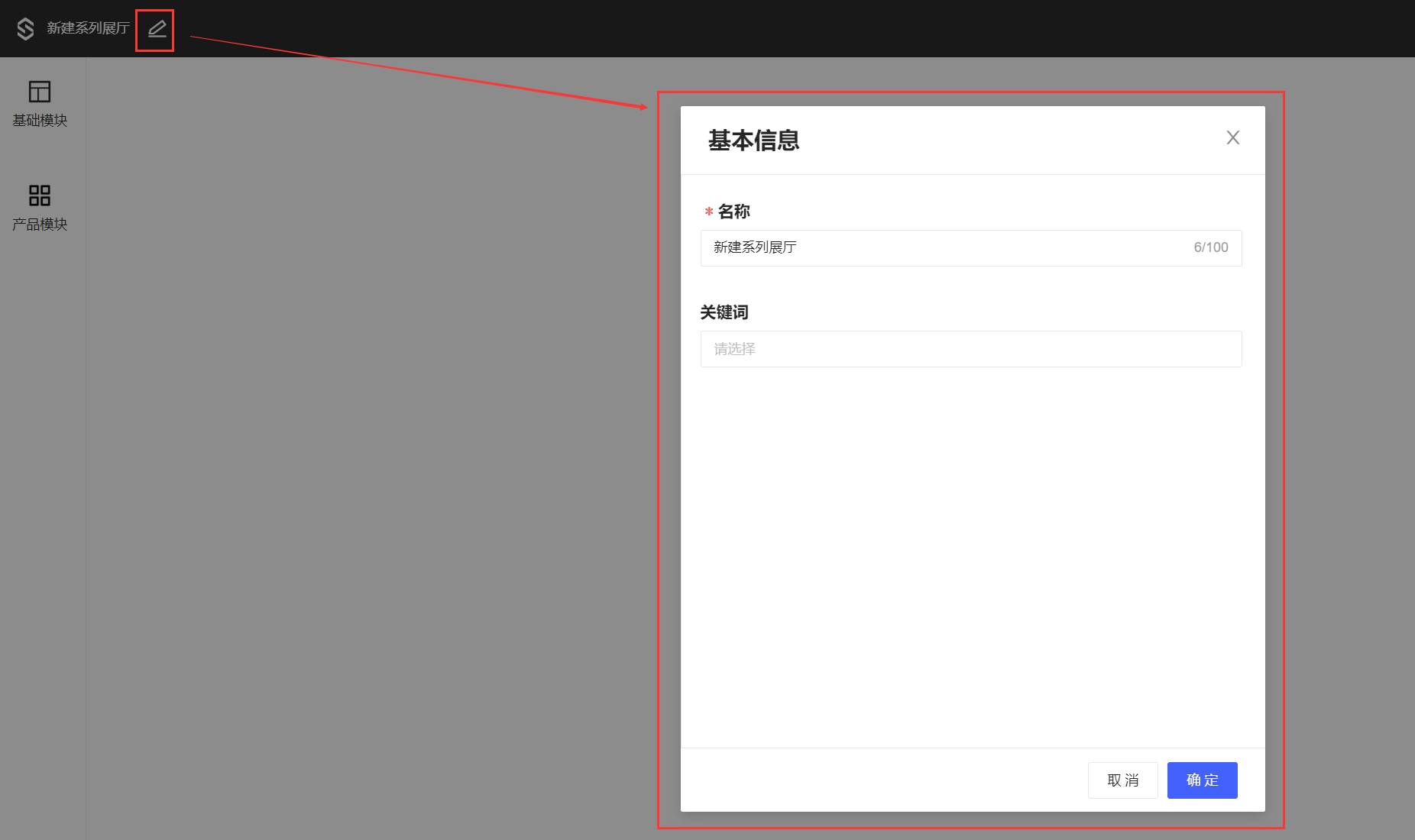Expand the 关键词 select dropdown
The width and height of the screenshot is (1415, 840).
[x=970, y=349]
